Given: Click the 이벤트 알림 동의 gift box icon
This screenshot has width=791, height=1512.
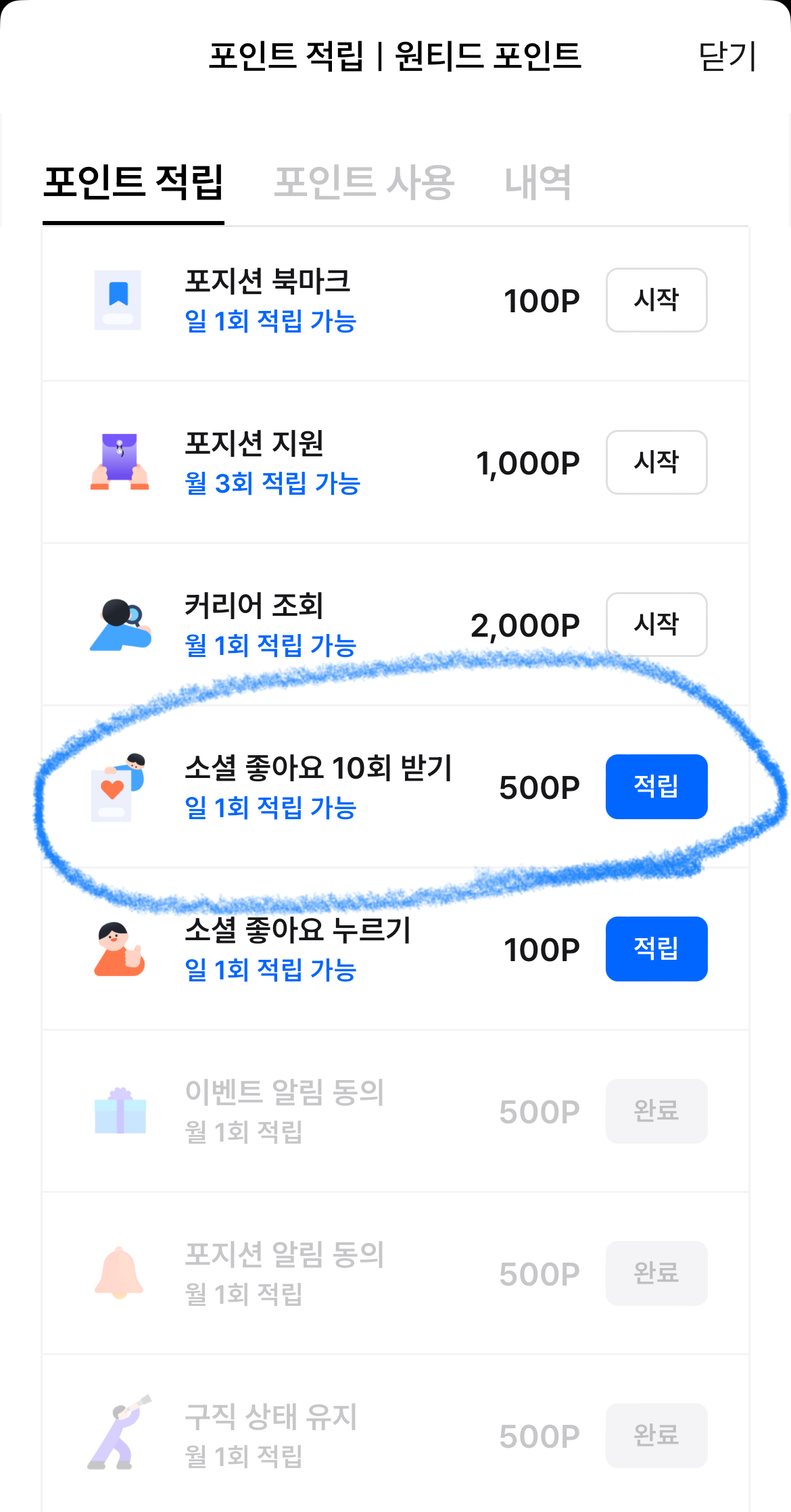Looking at the screenshot, I should 120,1111.
